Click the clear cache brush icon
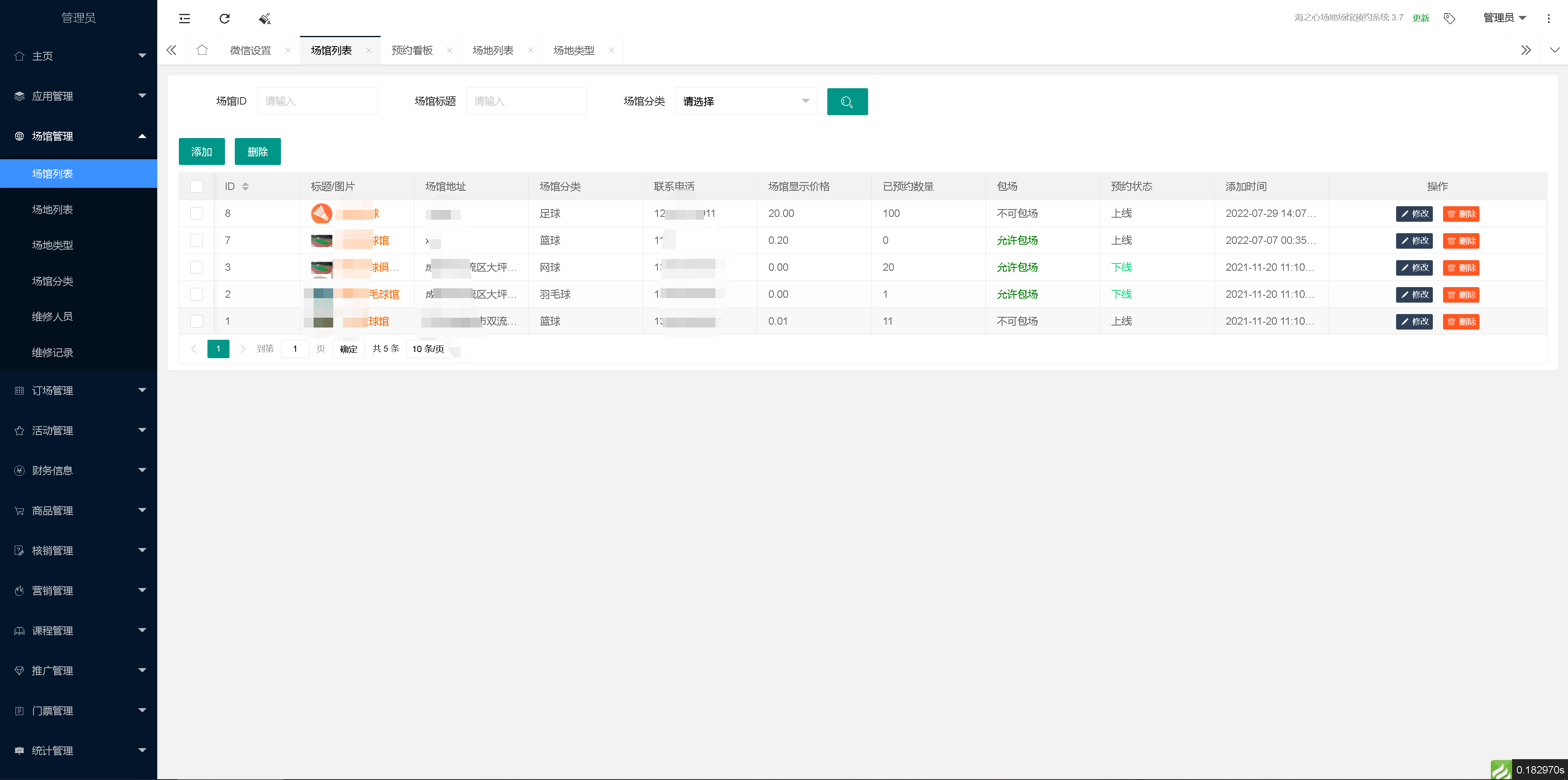Image resolution: width=1568 pixels, height=780 pixels. [x=265, y=18]
